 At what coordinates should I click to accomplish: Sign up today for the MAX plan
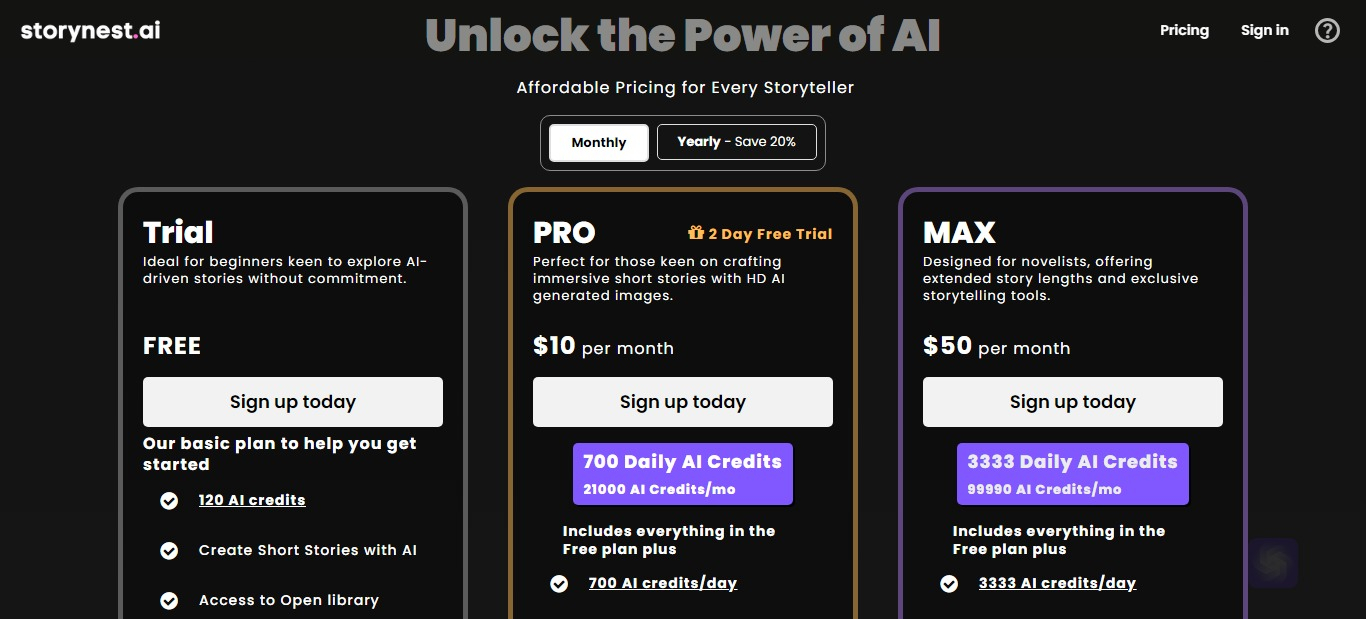click(1073, 402)
